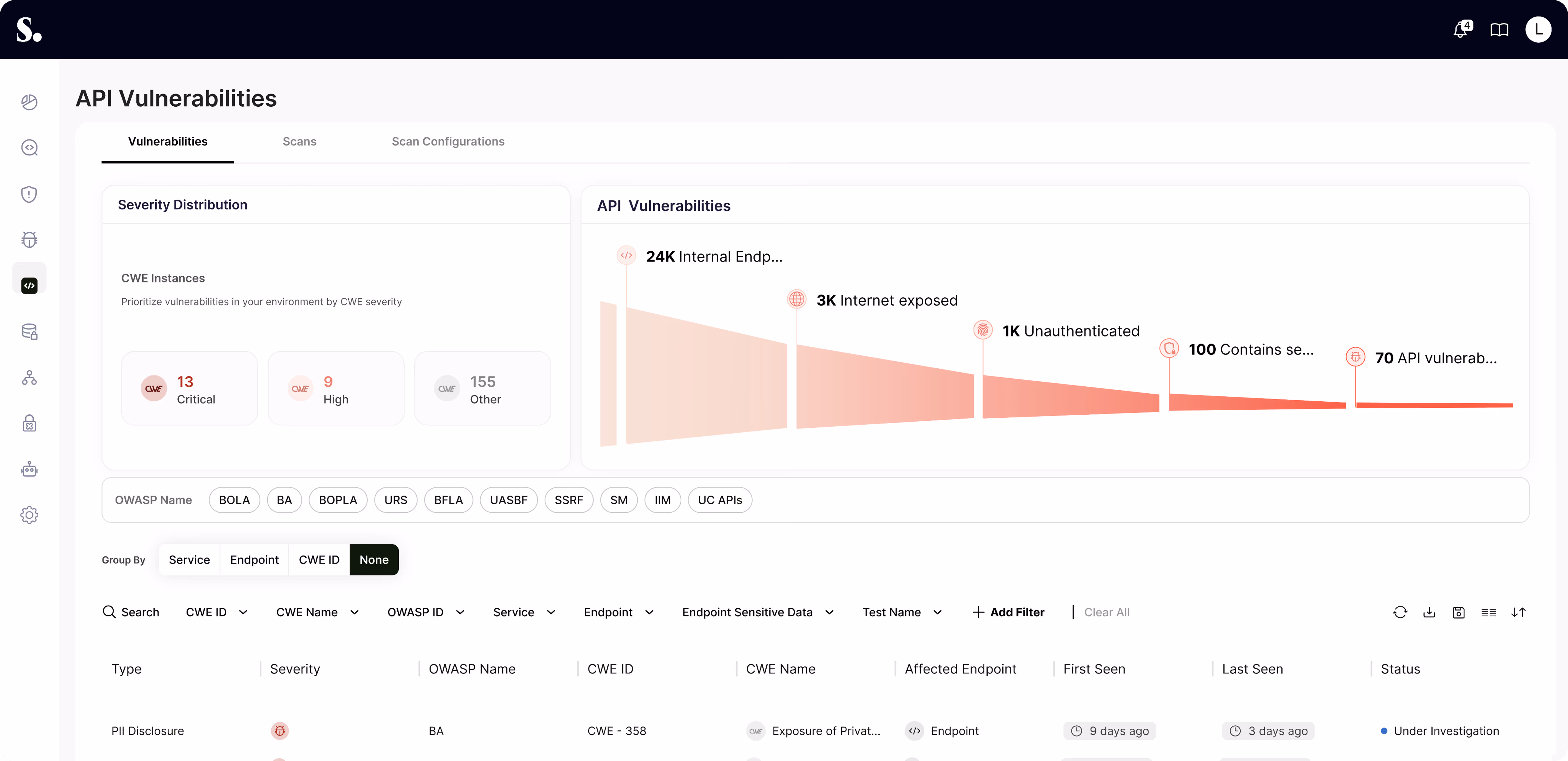Viewport: 1568px width, 761px height.
Task: Group by CWE ID
Action: [319, 559]
